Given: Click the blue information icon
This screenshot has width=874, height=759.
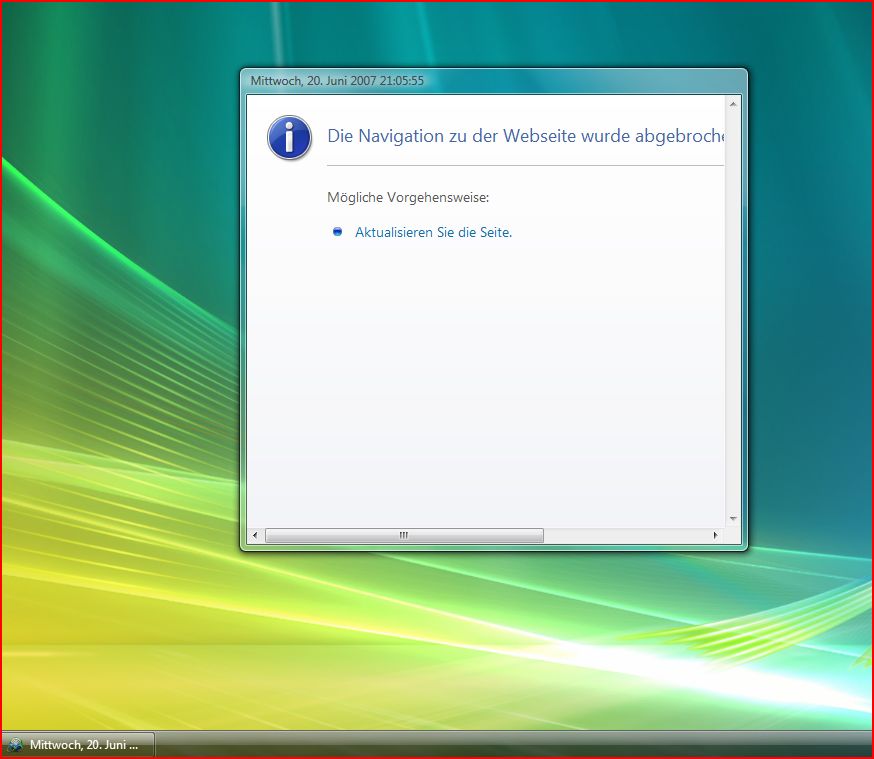Looking at the screenshot, I should 289,137.
